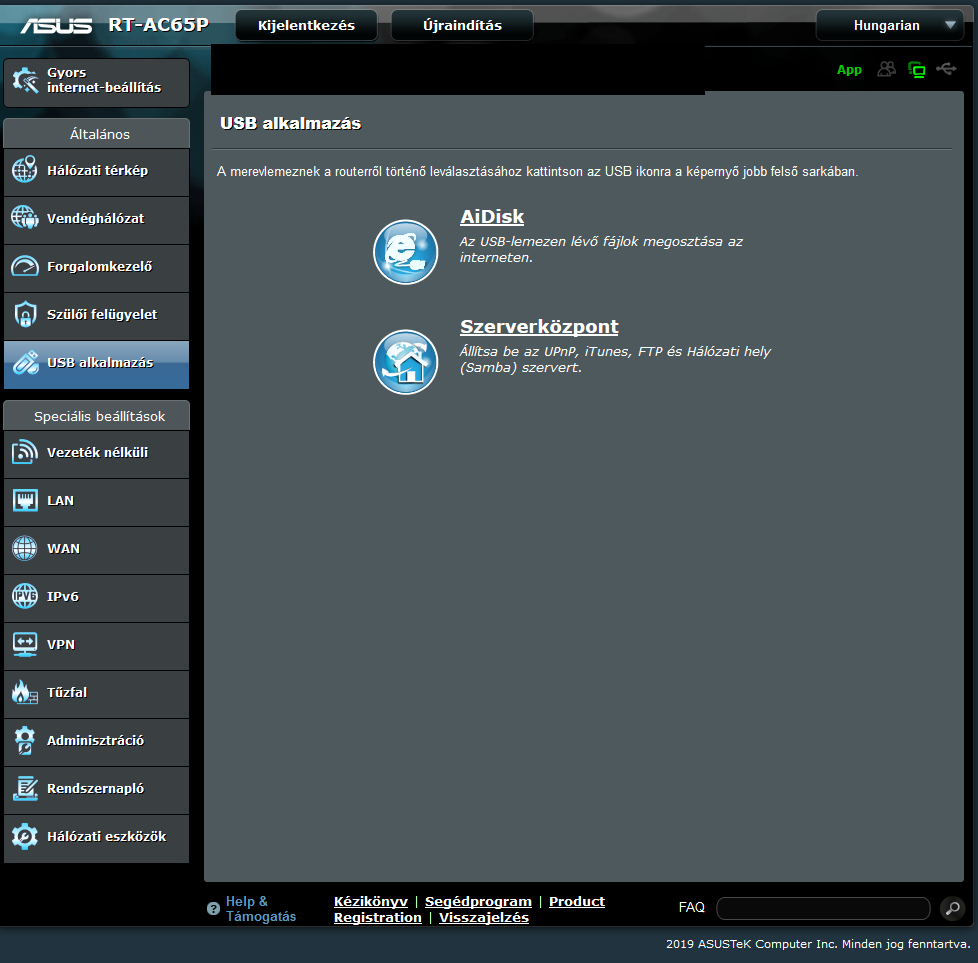978x963 pixels.
Task: Click the WAN globe icon
Action: (x=25, y=548)
